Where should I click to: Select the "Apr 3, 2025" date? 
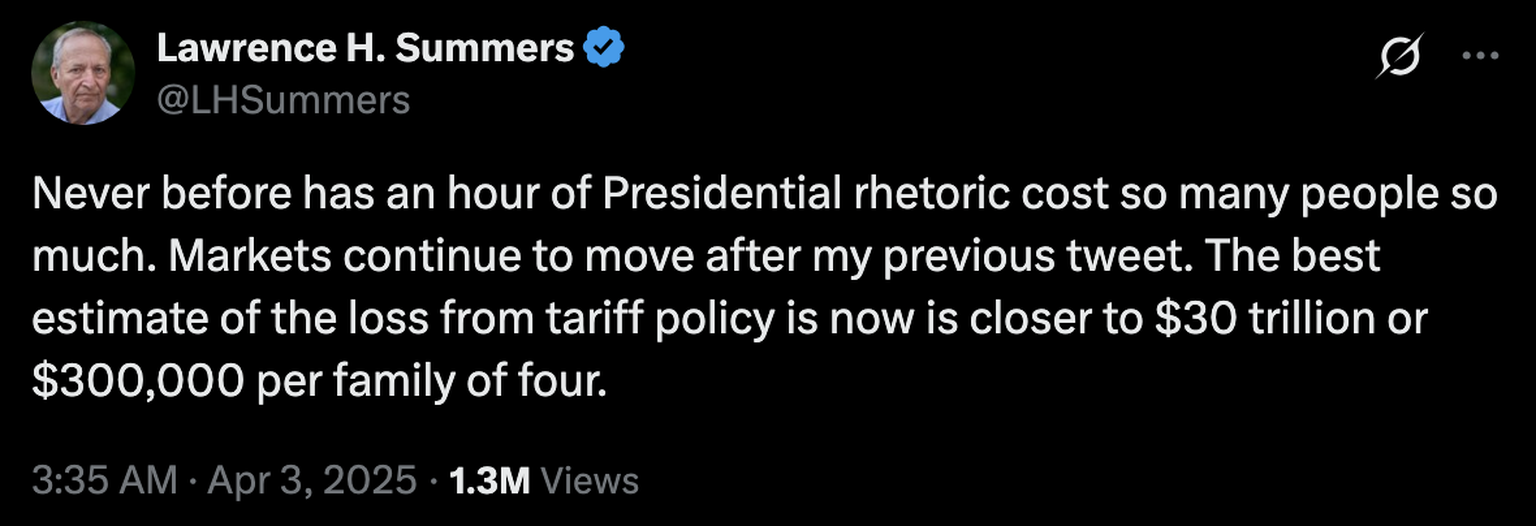click(x=314, y=480)
